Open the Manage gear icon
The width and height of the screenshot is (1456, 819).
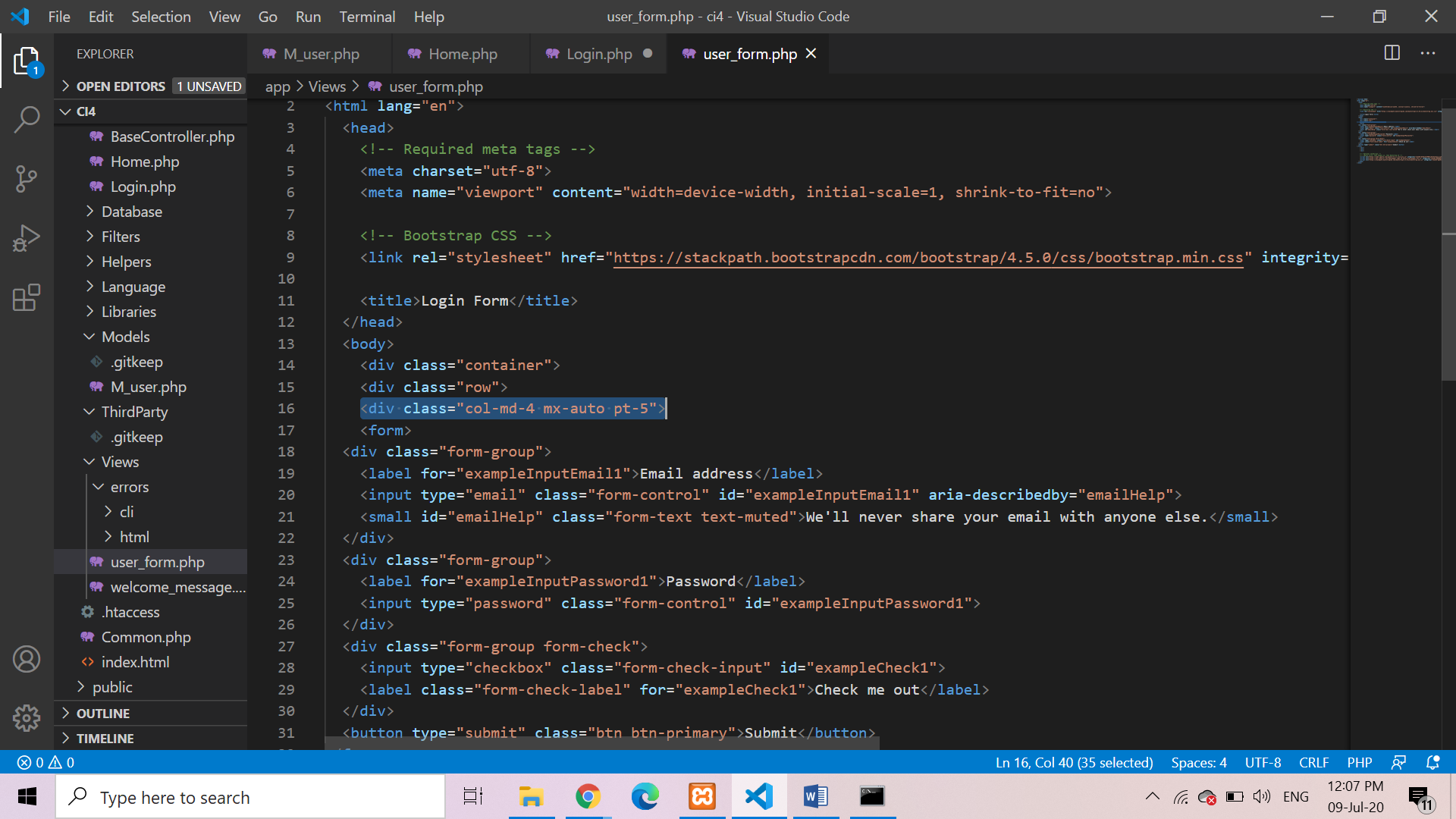(x=27, y=717)
